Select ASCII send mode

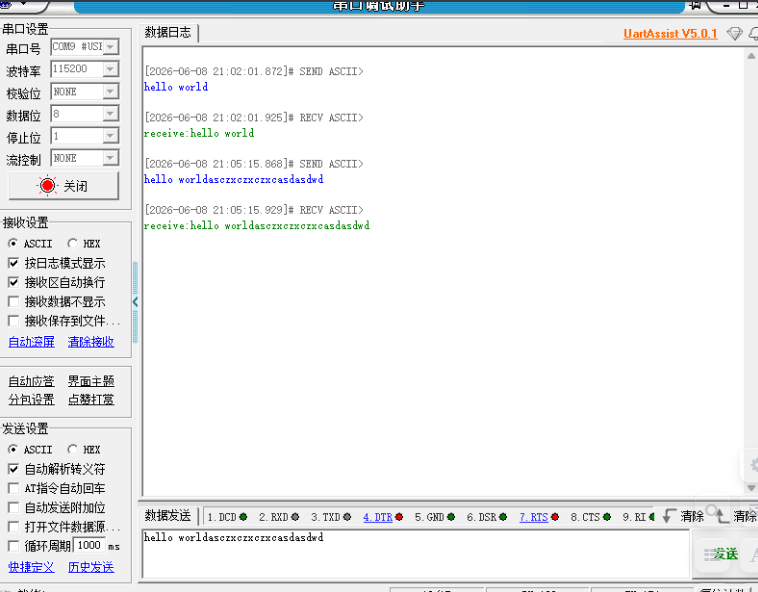point(13,449)
